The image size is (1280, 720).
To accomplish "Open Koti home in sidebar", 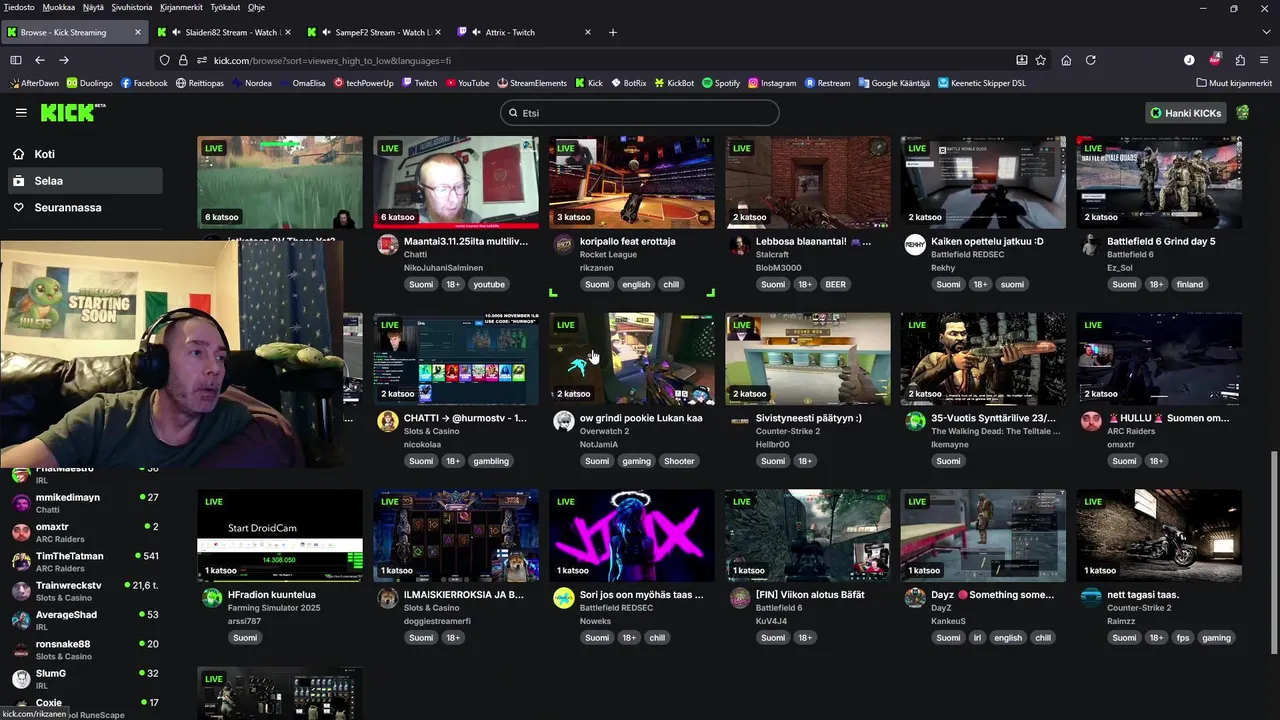I will (85, 154).
